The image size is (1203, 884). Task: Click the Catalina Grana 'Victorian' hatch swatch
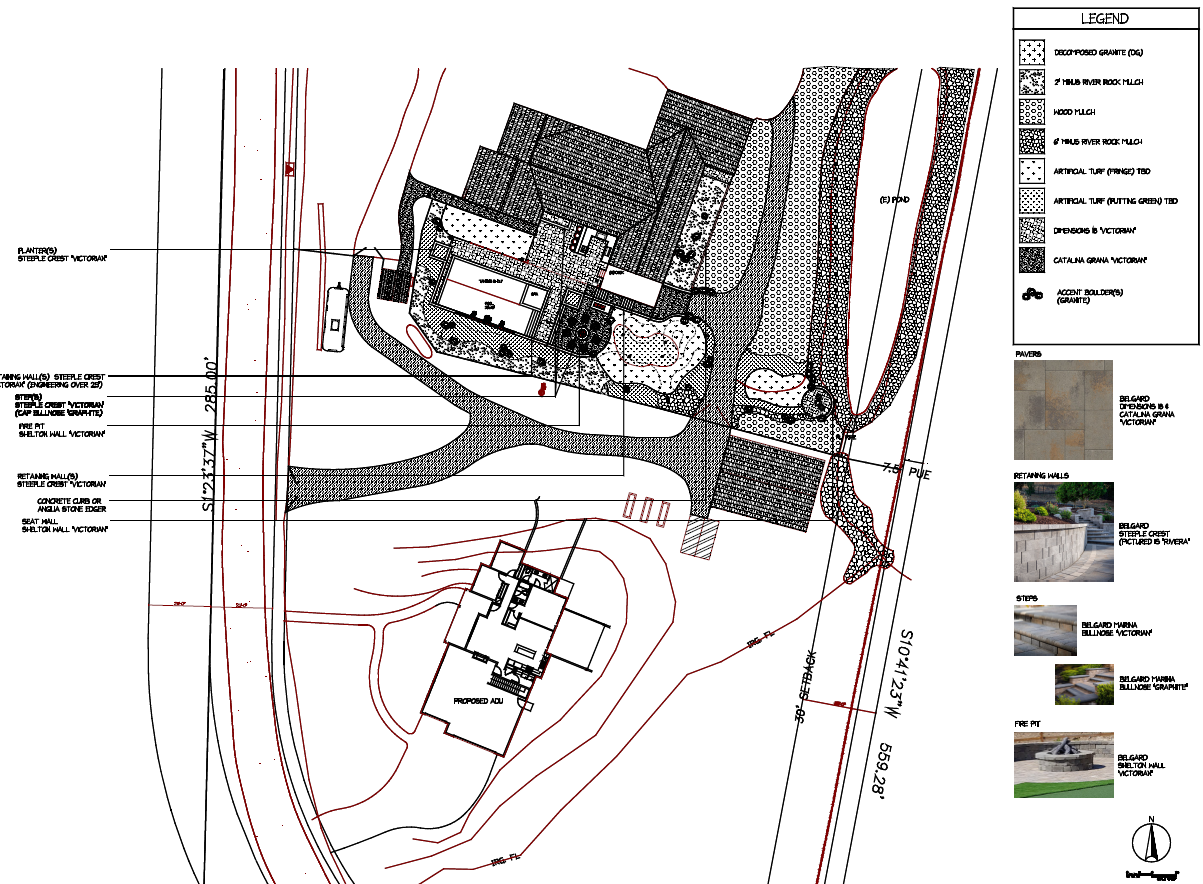coord(1032,260)
